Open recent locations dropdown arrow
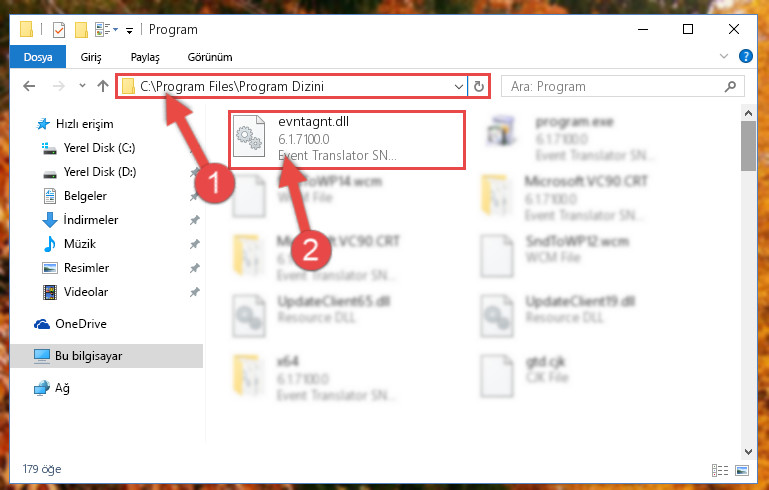 coord(82,86)
